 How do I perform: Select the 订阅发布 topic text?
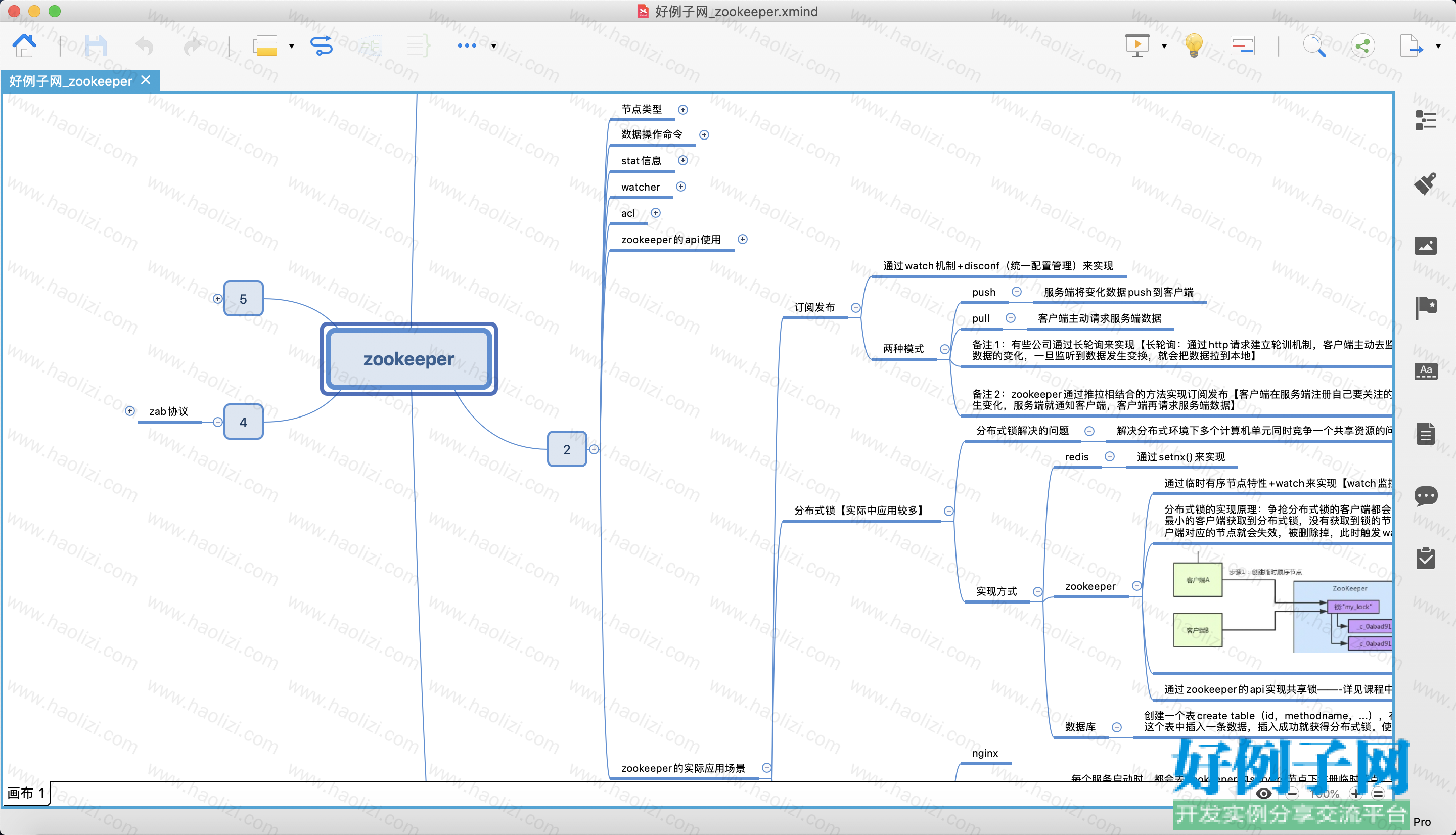pos(814,308)
